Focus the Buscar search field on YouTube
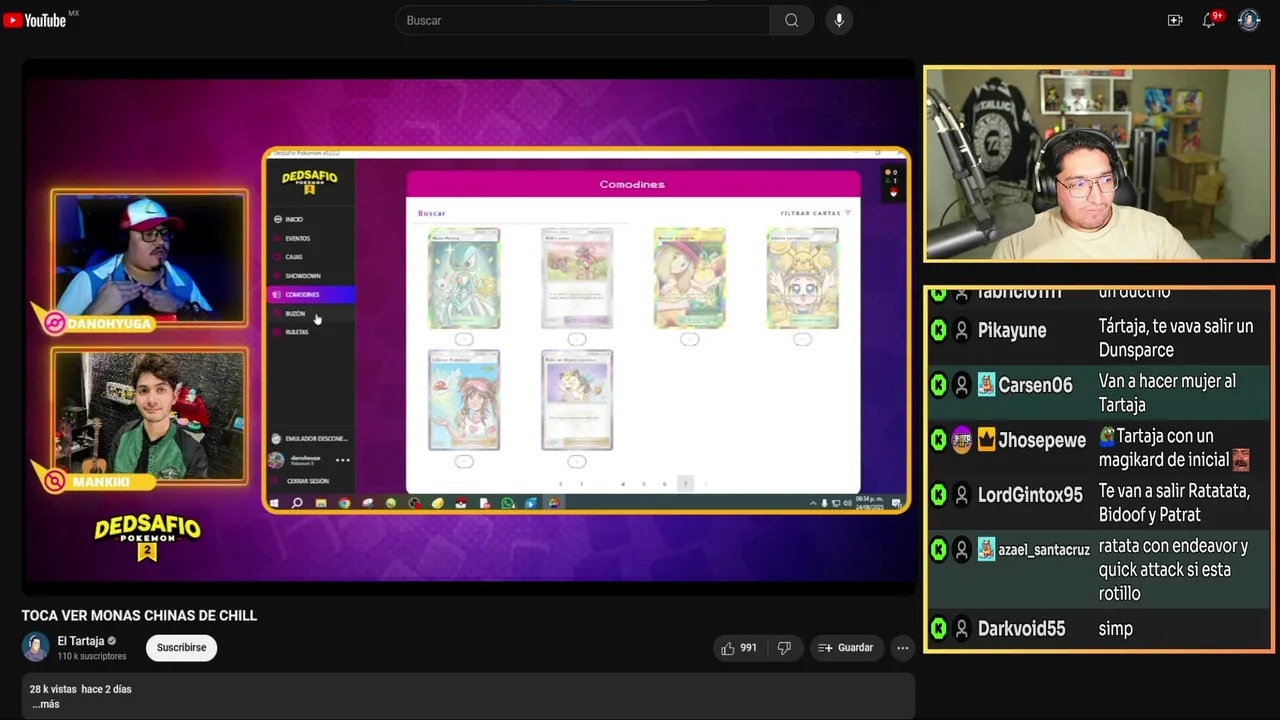This screenshot has height=720, width=1280. (x=583, y=20)
